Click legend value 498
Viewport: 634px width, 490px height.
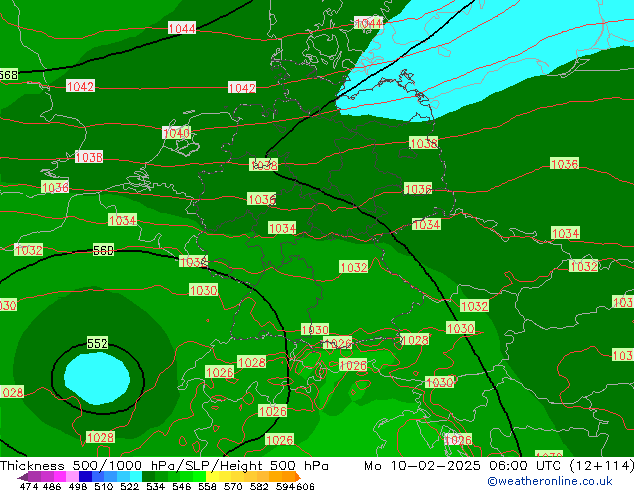pos(78,486)
